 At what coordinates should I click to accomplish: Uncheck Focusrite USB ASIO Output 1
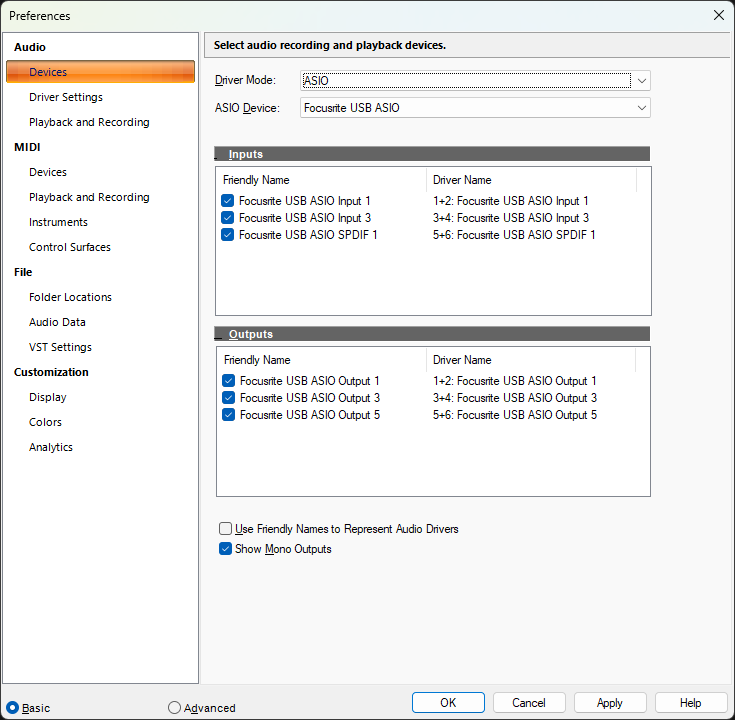coord(228,381)
